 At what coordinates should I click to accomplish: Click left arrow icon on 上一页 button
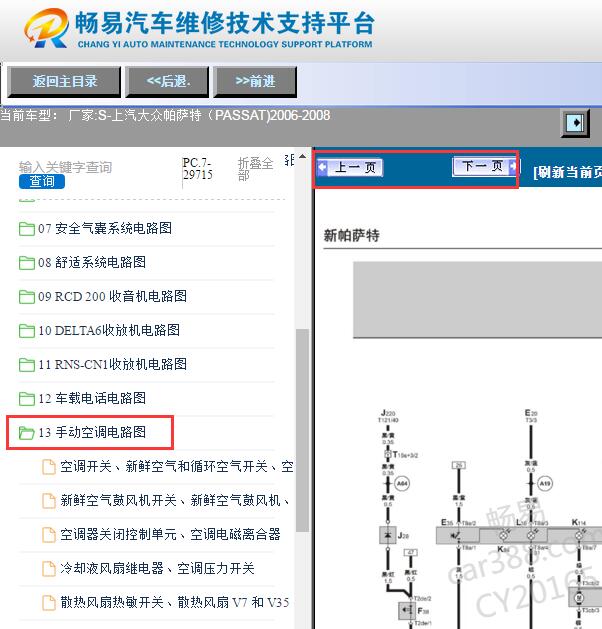click(322, 168)
